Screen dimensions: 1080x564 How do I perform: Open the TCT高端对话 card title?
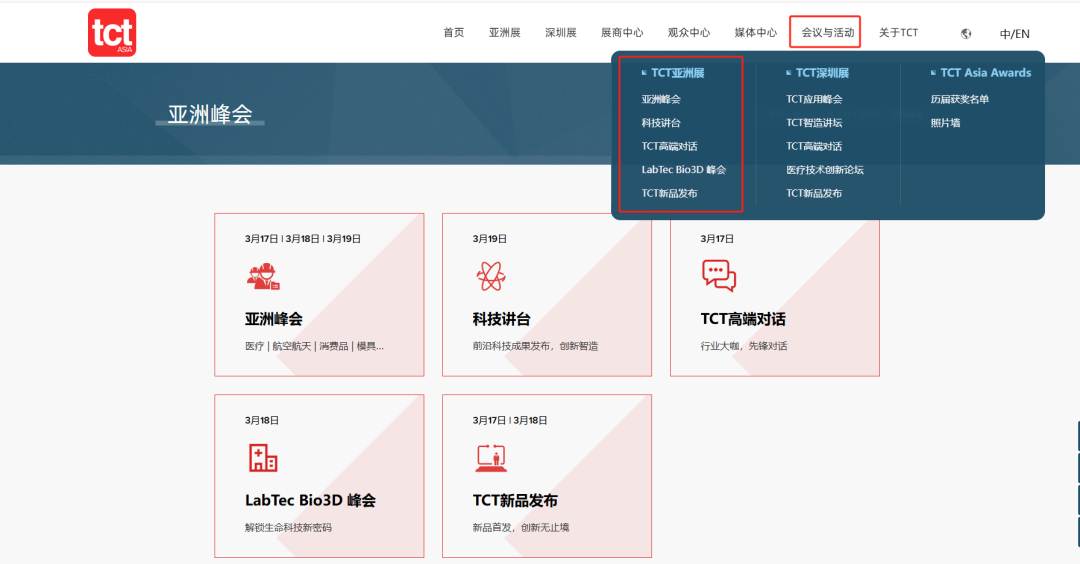tap(742, 319)
